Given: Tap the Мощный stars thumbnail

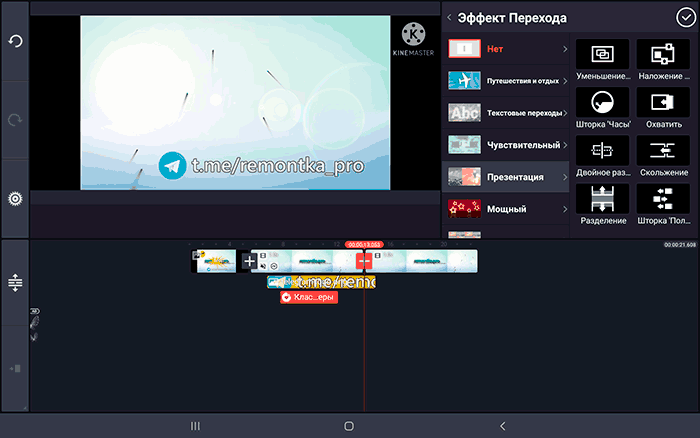Looking at the screenshot, I should 464,209.
